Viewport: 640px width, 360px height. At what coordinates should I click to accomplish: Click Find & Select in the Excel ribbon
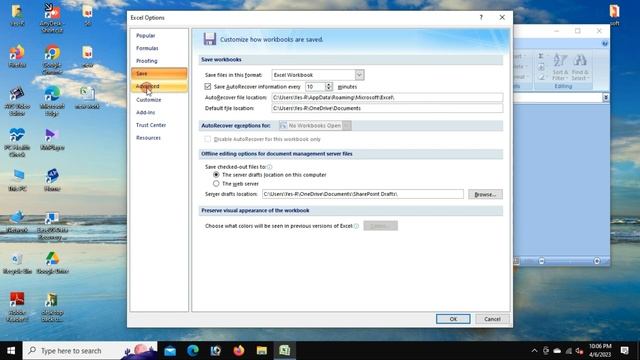point(580,67)
